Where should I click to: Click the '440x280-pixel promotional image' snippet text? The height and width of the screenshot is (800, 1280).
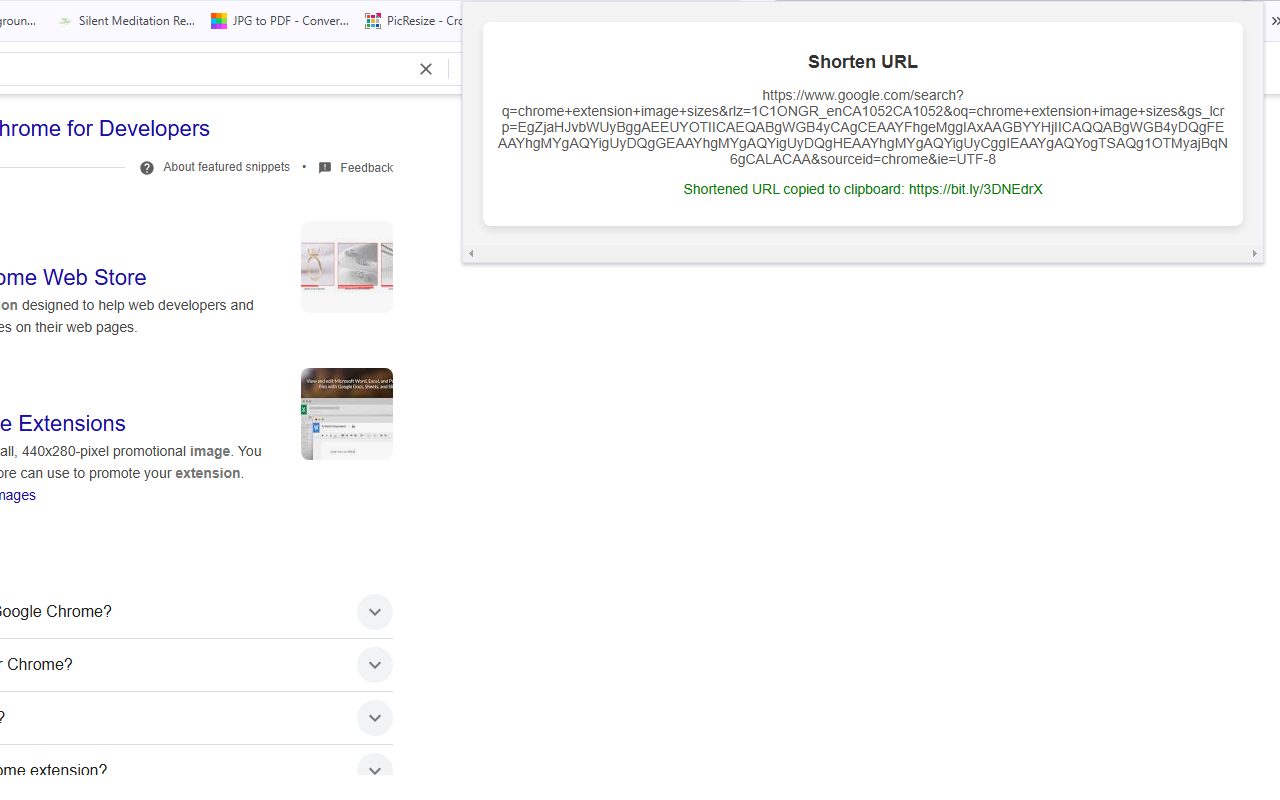coord(126,451)
